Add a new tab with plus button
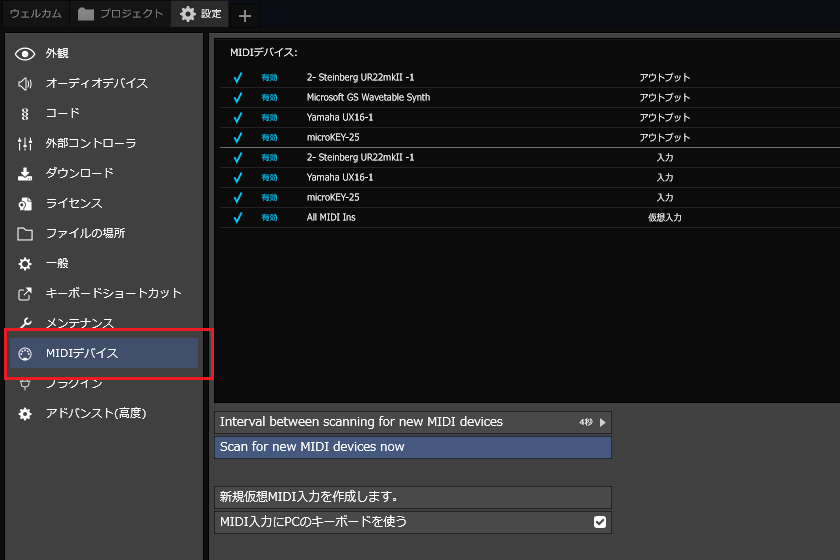This screenshot has height=560, width=840. point(245,15)
